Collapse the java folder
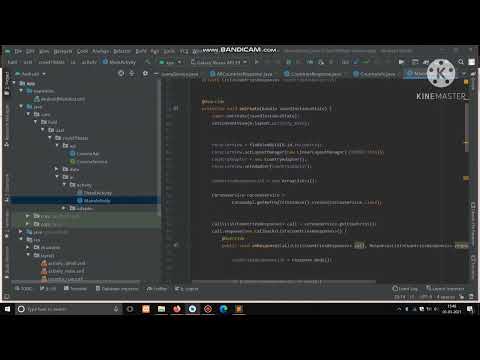Viewport: 480px width, 360px height. [21, 107]
